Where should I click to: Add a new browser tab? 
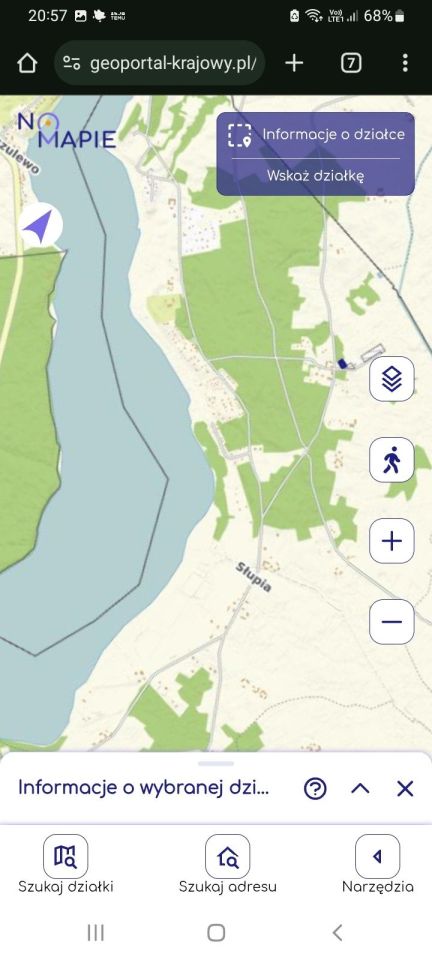[x=294, y=63]
